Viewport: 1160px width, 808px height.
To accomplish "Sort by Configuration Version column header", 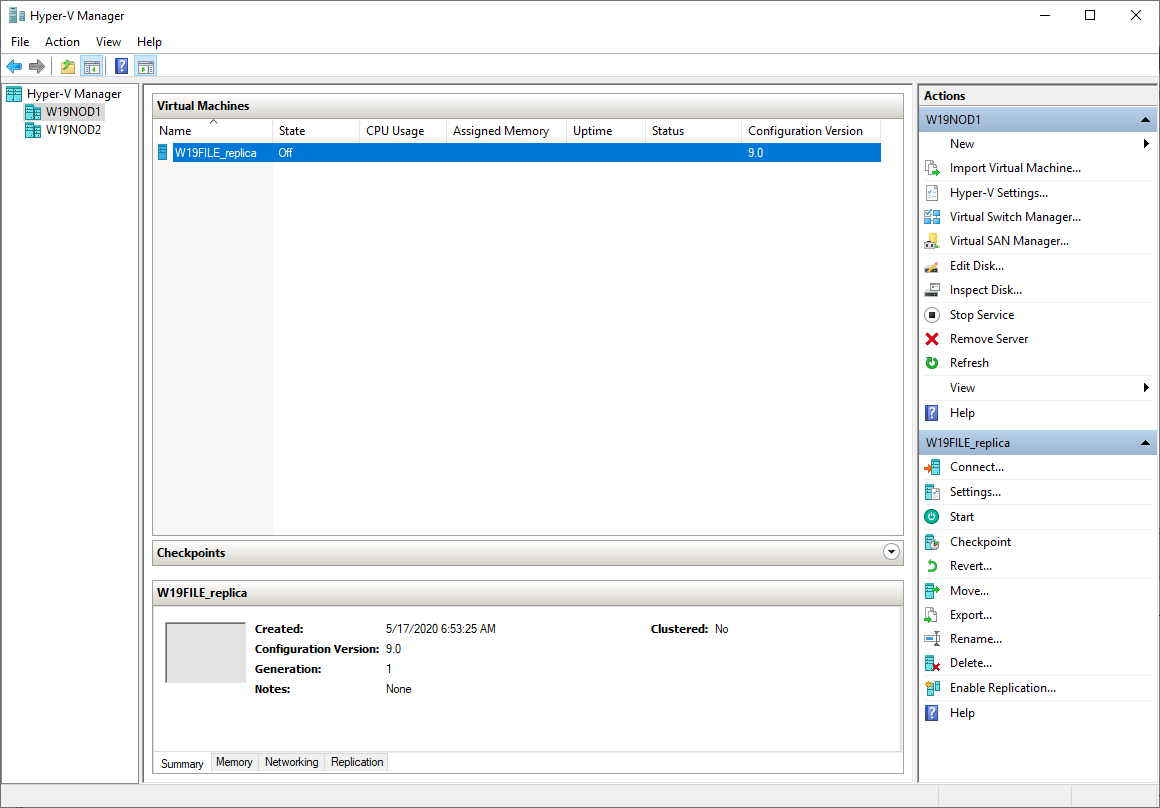I will (811, 130).
